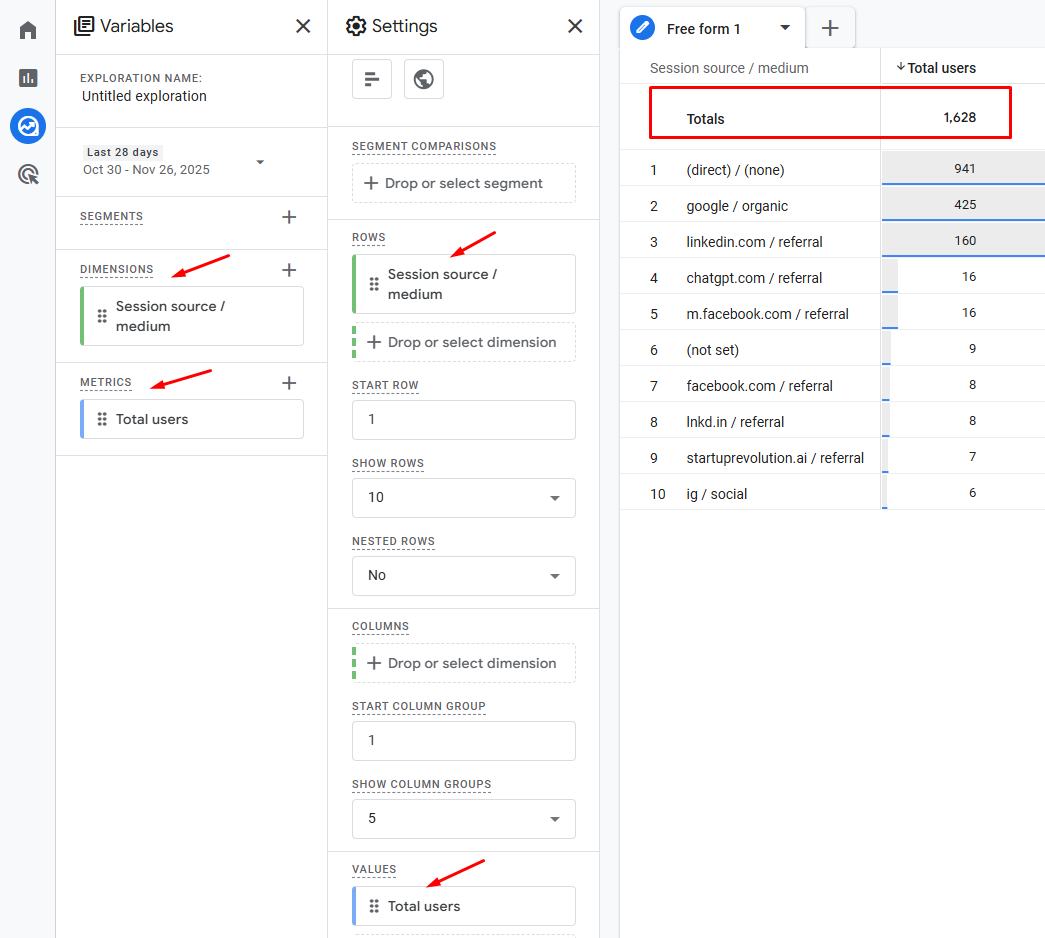The image size is (1045, 938).
Task: Switch to the Free form 1 tab
Action: 704,27
